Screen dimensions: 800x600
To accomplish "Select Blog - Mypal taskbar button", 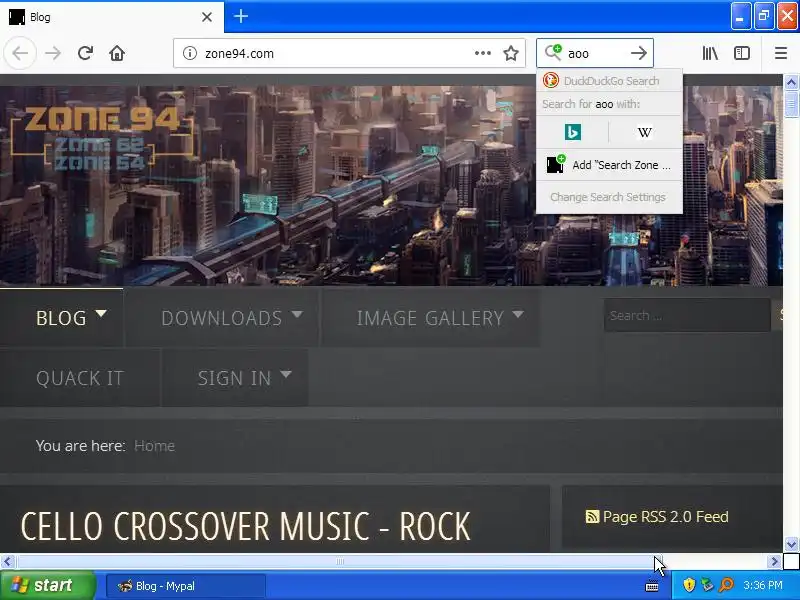I will [185, 586].
